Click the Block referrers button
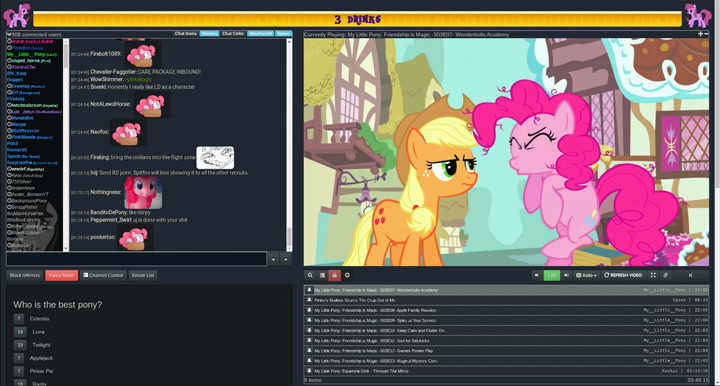 [x=25, y=275]
